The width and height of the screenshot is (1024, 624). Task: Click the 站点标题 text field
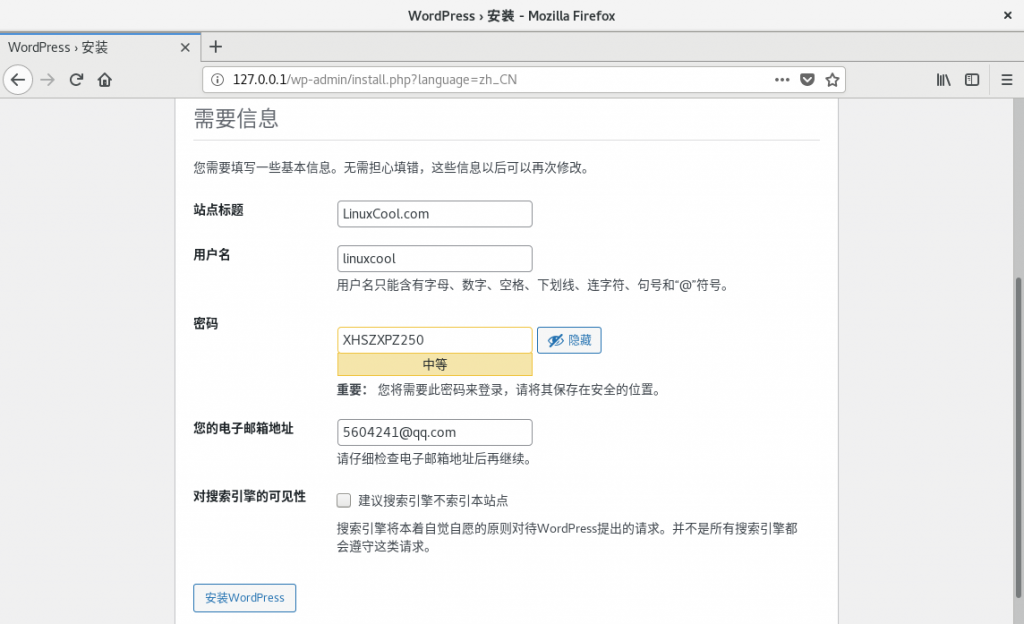pyautogui.click(x=434, y=213)
